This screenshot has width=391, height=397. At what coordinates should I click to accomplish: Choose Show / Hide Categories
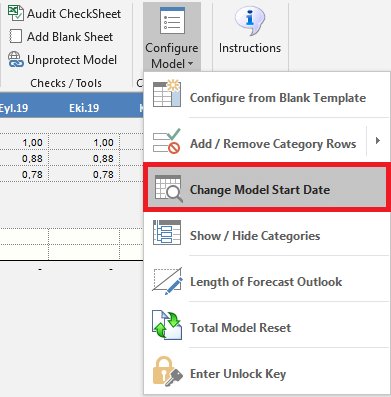click(267, 236)
